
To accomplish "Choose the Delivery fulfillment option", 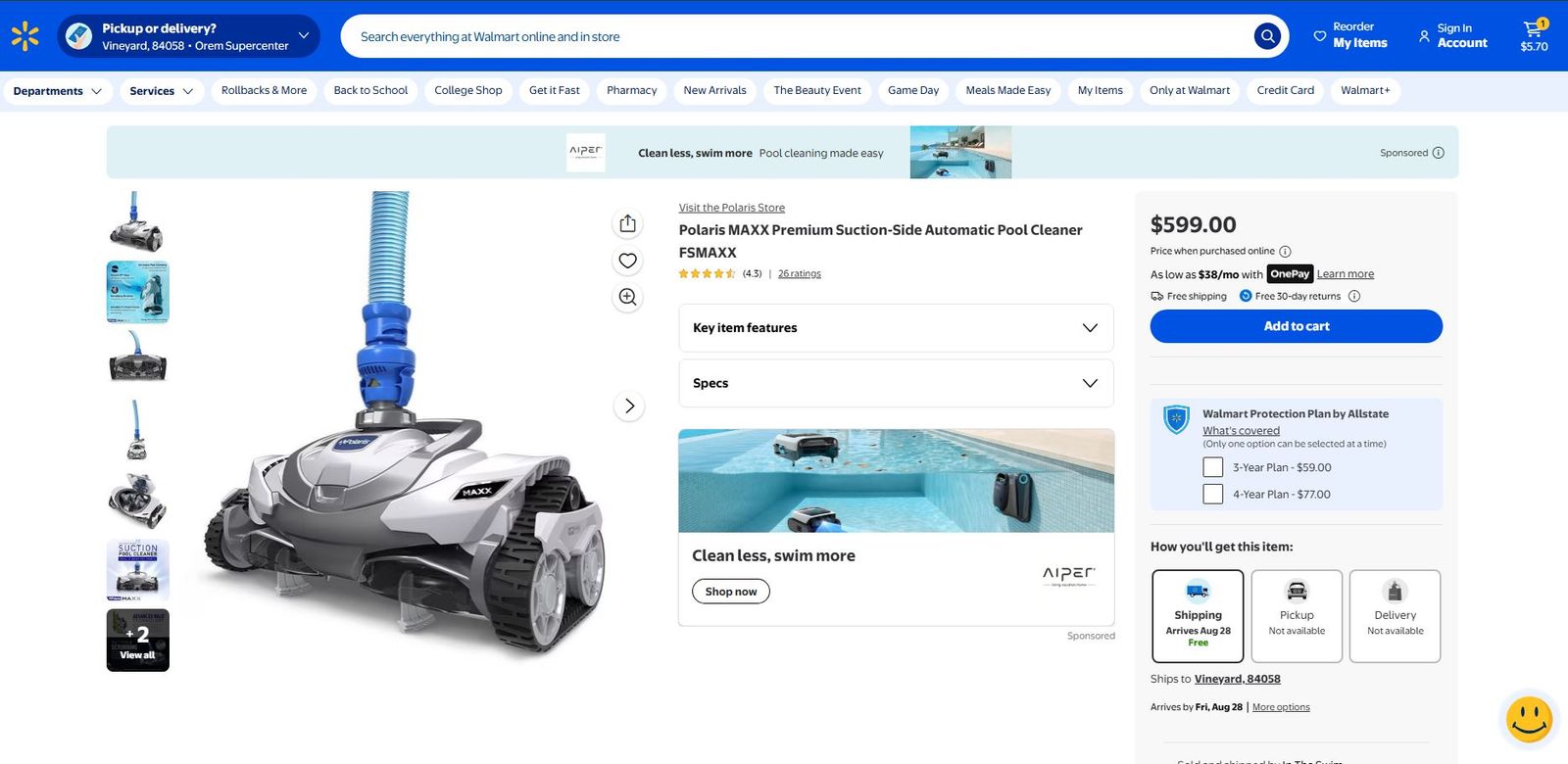I will (x=1396, y=616).
